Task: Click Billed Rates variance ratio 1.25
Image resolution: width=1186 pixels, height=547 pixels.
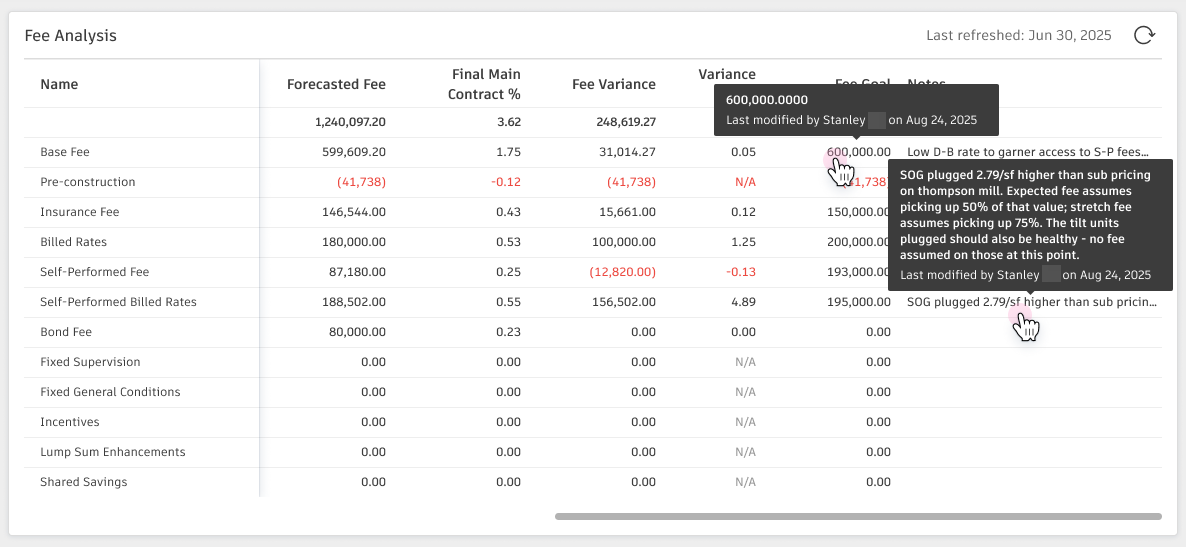Action: click(744, 242)
